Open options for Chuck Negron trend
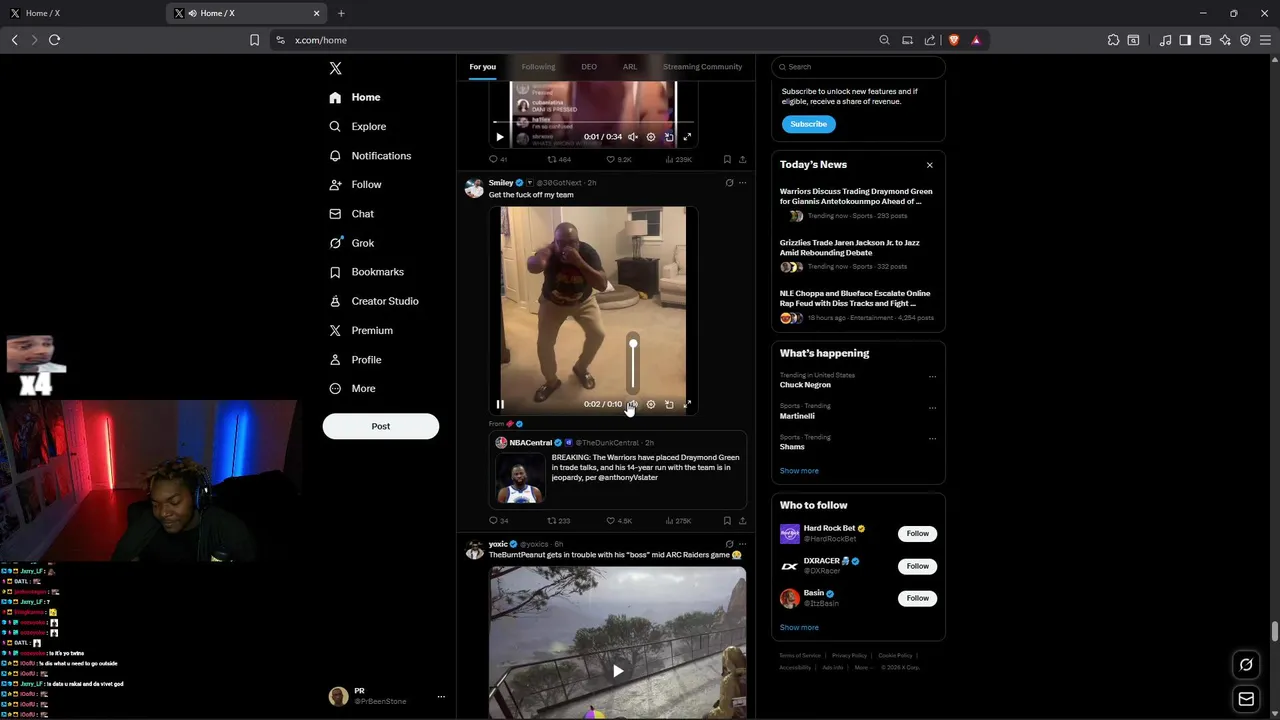 click(x=932, y=377)
